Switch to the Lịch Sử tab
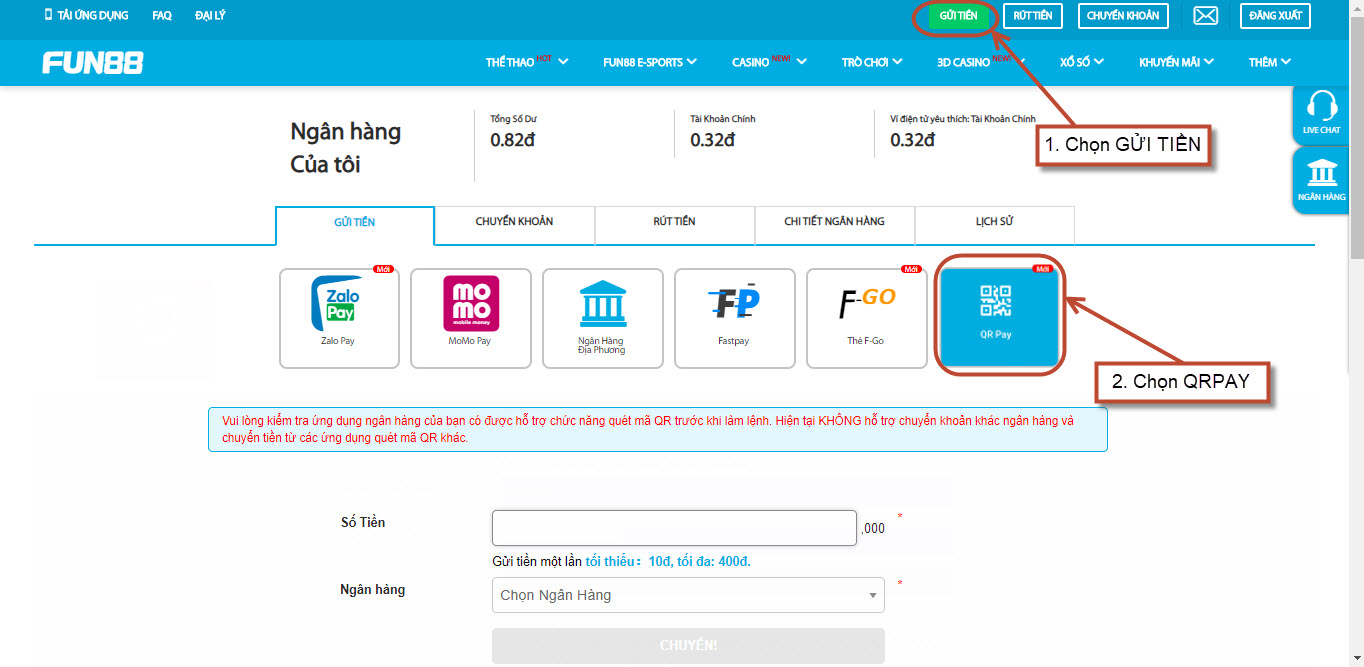This screenshot has width=1364, height=667. click(x=994, y=225)
